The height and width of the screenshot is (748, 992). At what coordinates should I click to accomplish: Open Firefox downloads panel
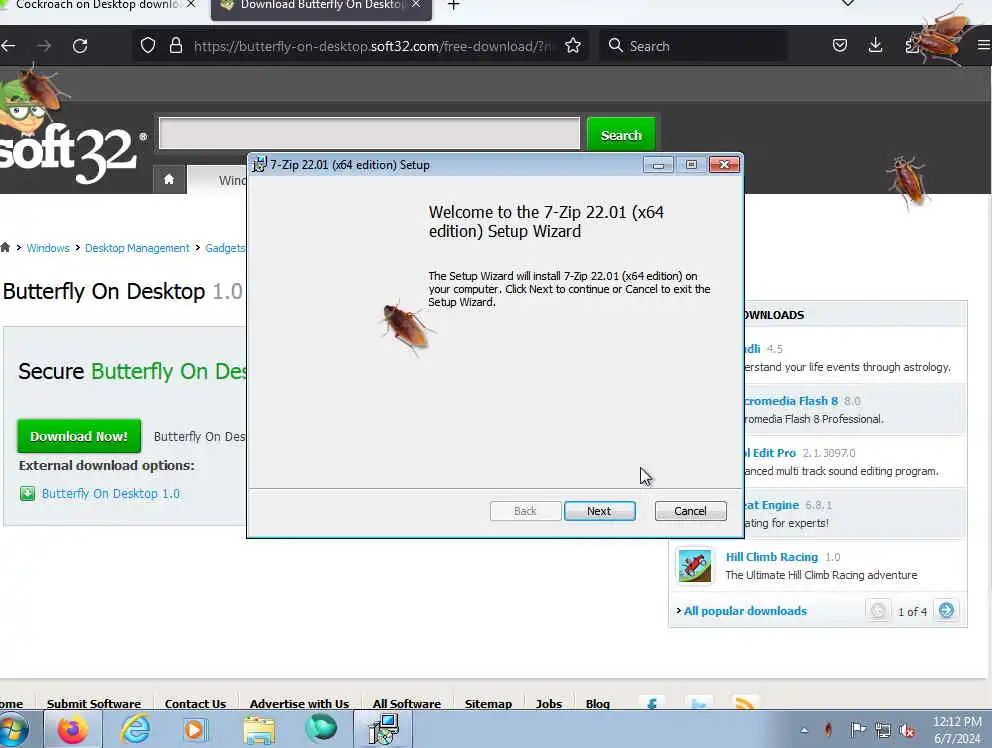click(x=876, y=46)
